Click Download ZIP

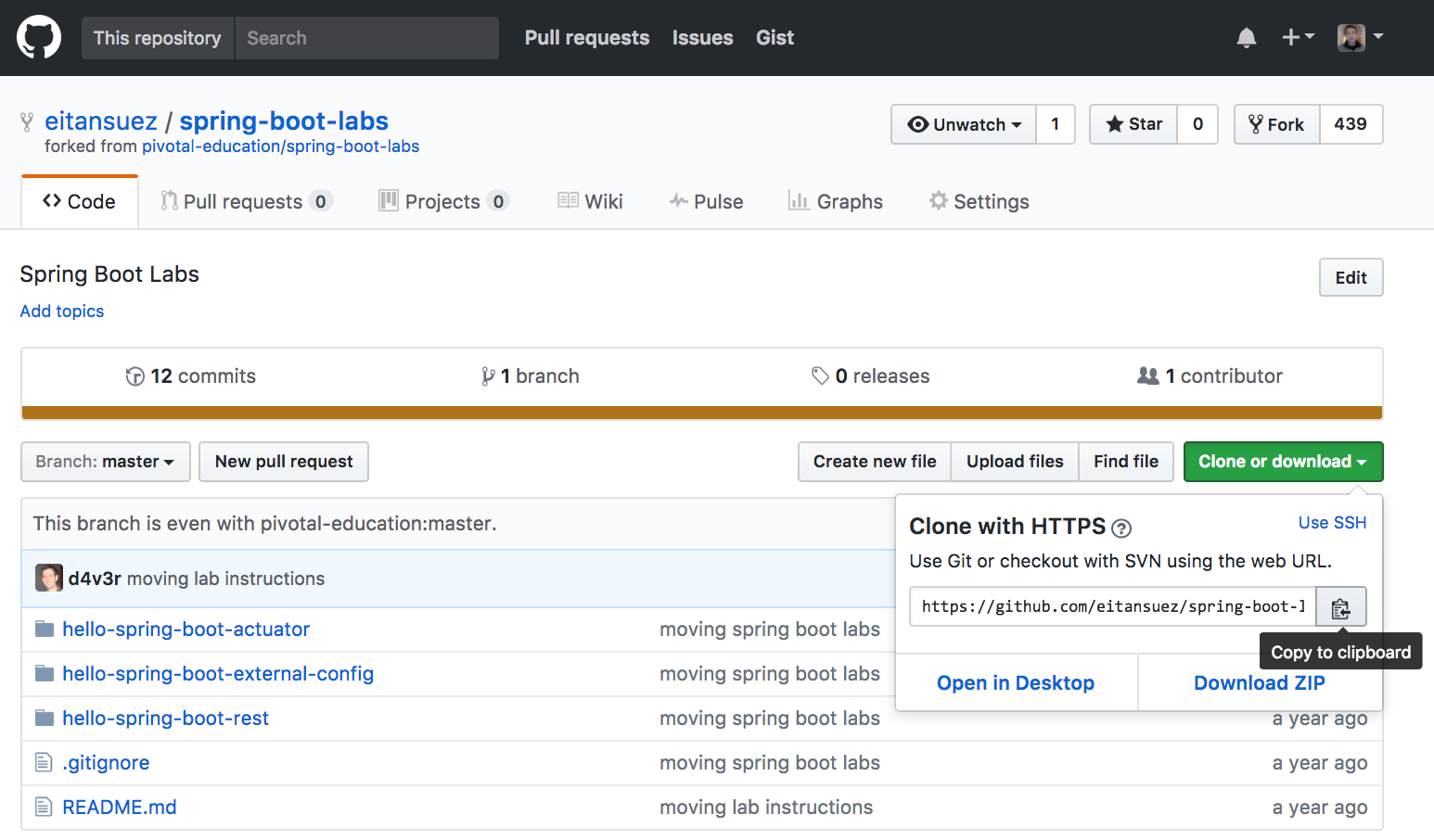click(1260, 683)
